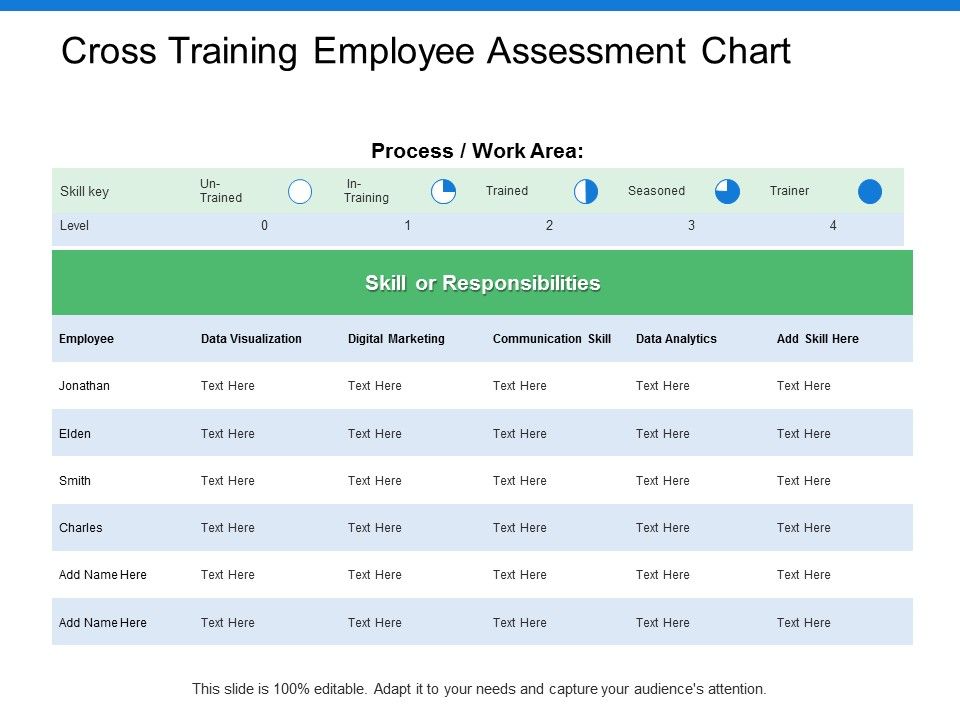Click the half-filled Trained circle icon
Screen dimensions: 960x720
click(x=586, y=191)
